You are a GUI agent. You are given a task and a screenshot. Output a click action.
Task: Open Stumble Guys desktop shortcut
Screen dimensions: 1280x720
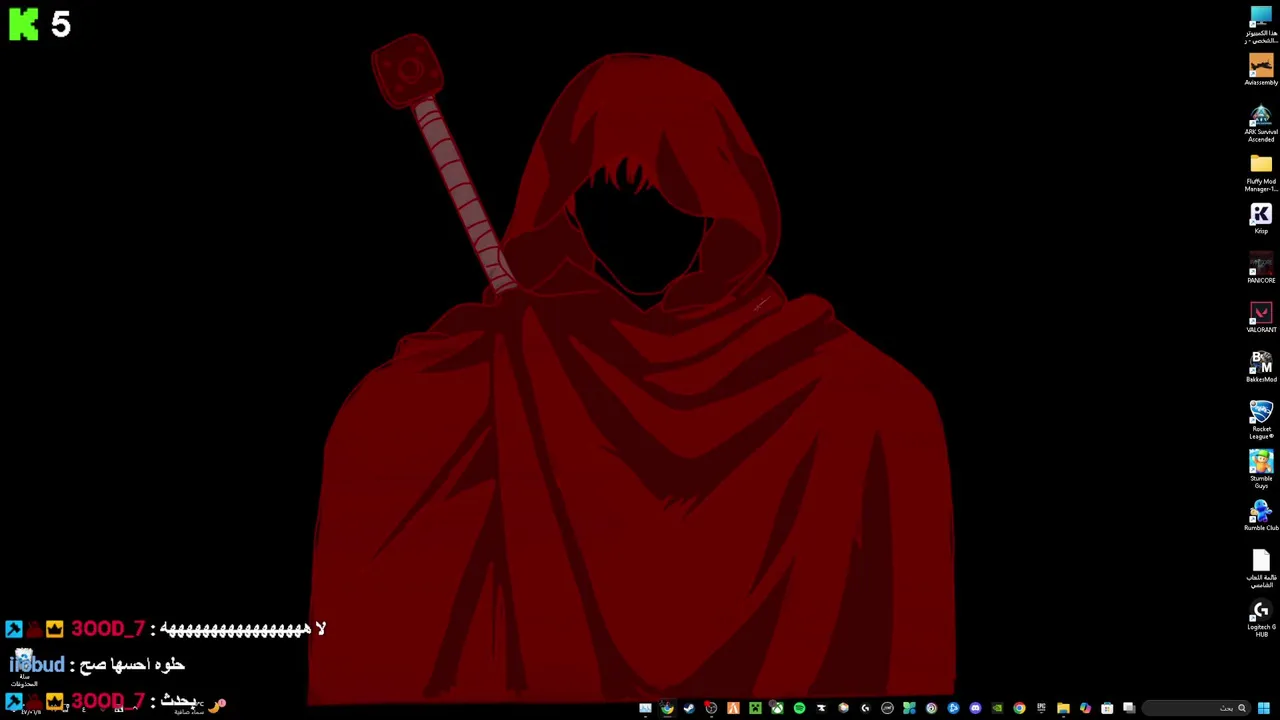pyautogui.click(x=1260, y=469)
